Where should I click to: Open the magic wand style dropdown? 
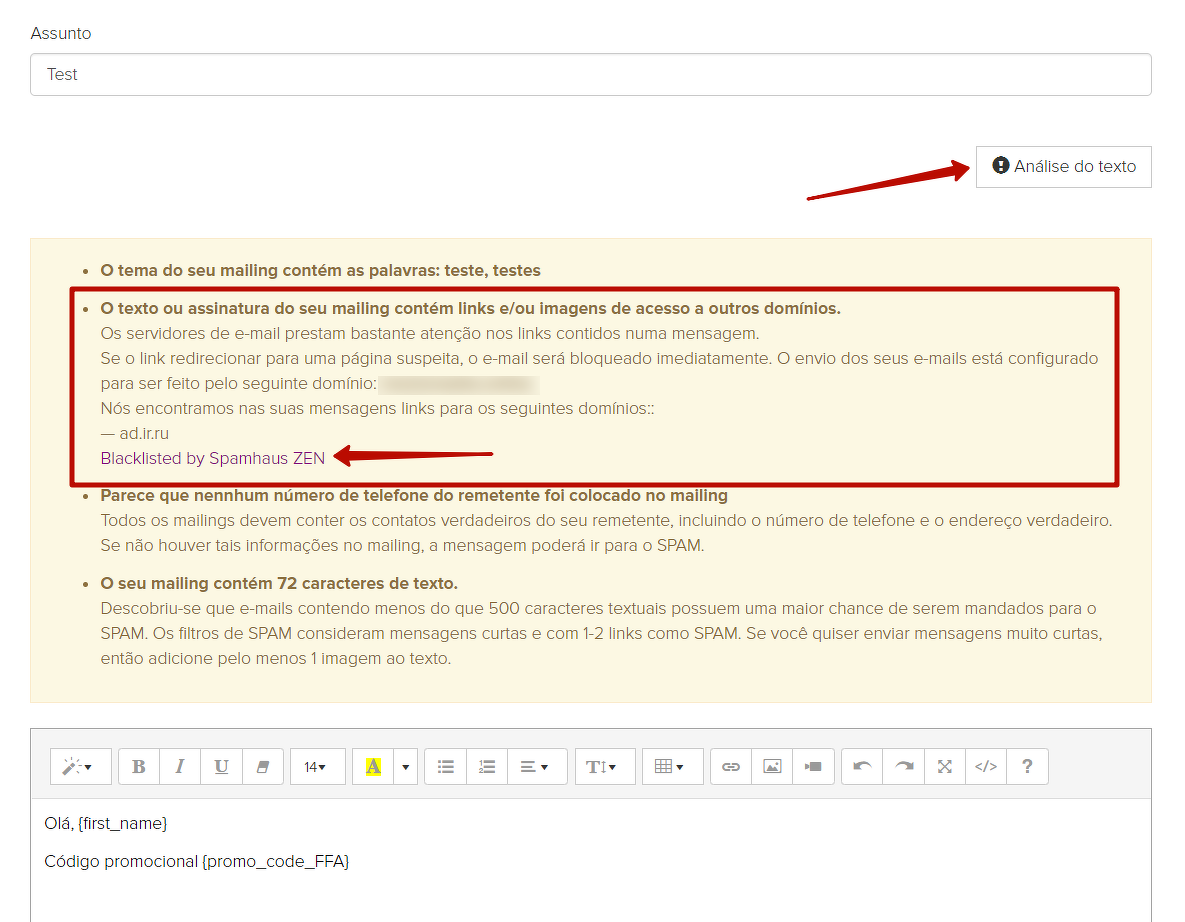78,767
